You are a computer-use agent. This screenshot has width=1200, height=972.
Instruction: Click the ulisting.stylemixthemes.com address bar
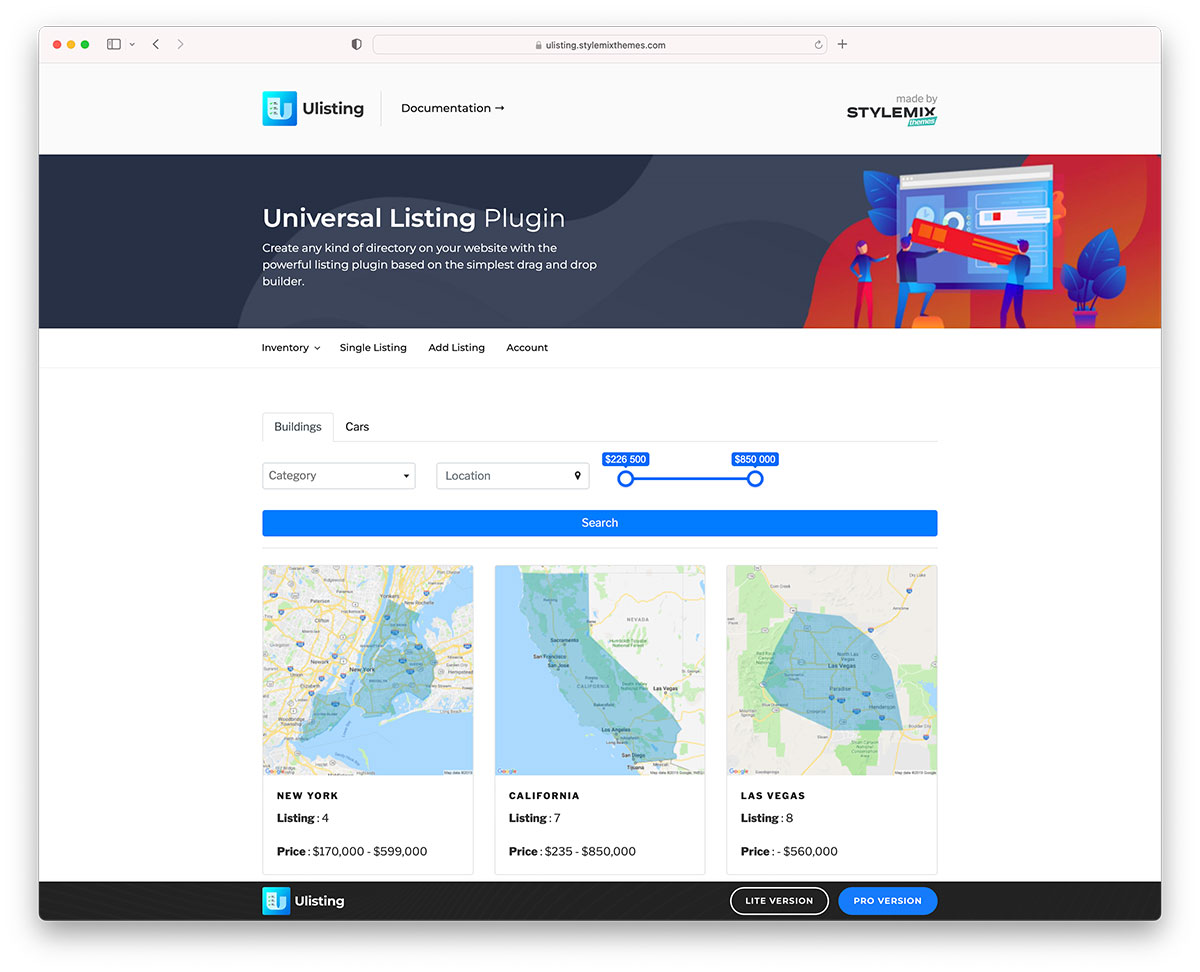tap(600, 45)
